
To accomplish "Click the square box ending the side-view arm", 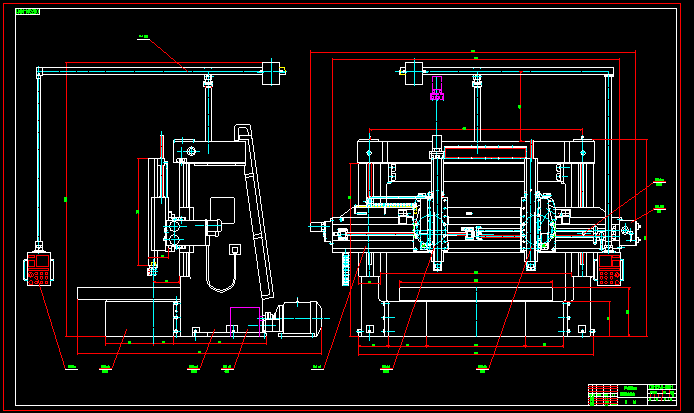I will click(x=270, y=73).
